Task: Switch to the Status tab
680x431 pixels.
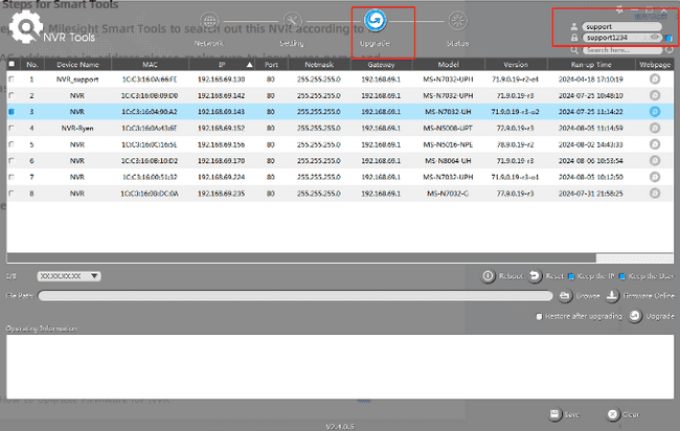Action: click(x=458, y=20)
